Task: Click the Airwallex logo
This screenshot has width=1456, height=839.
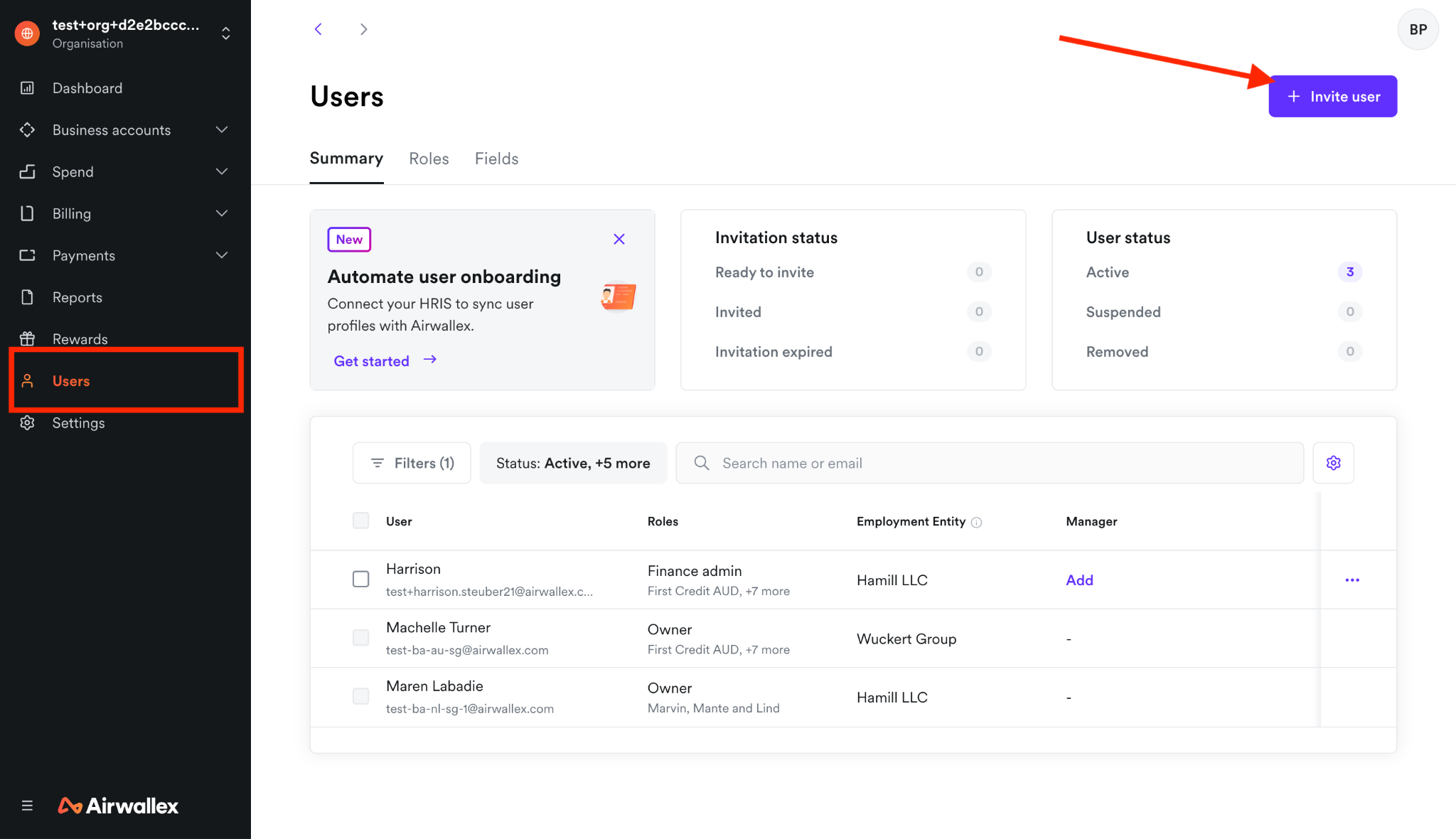Action: (x=118, y=806)
